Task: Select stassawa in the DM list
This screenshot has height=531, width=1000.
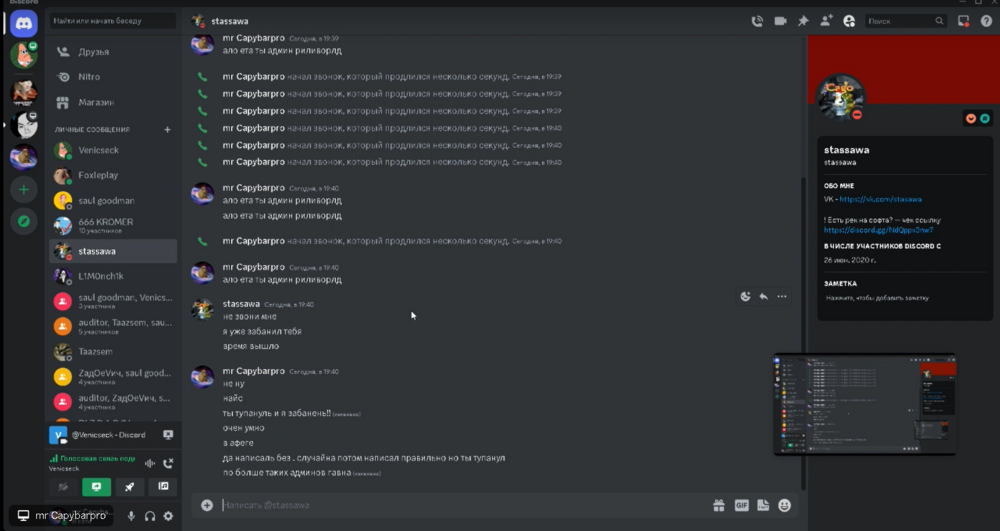Action: click(113, 251)
